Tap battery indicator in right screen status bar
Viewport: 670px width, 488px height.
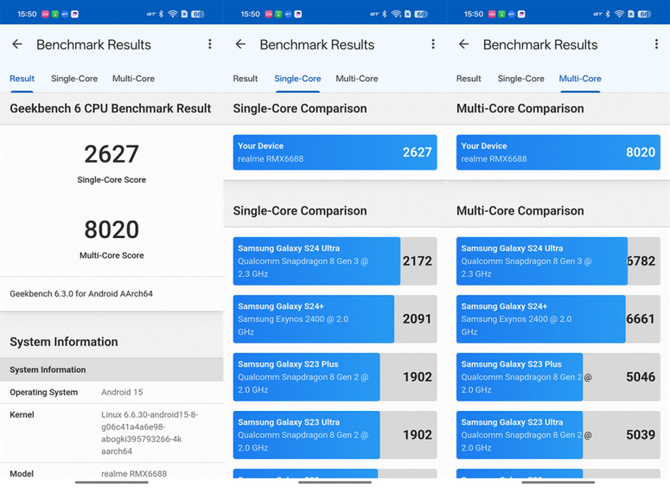point(644,14)
